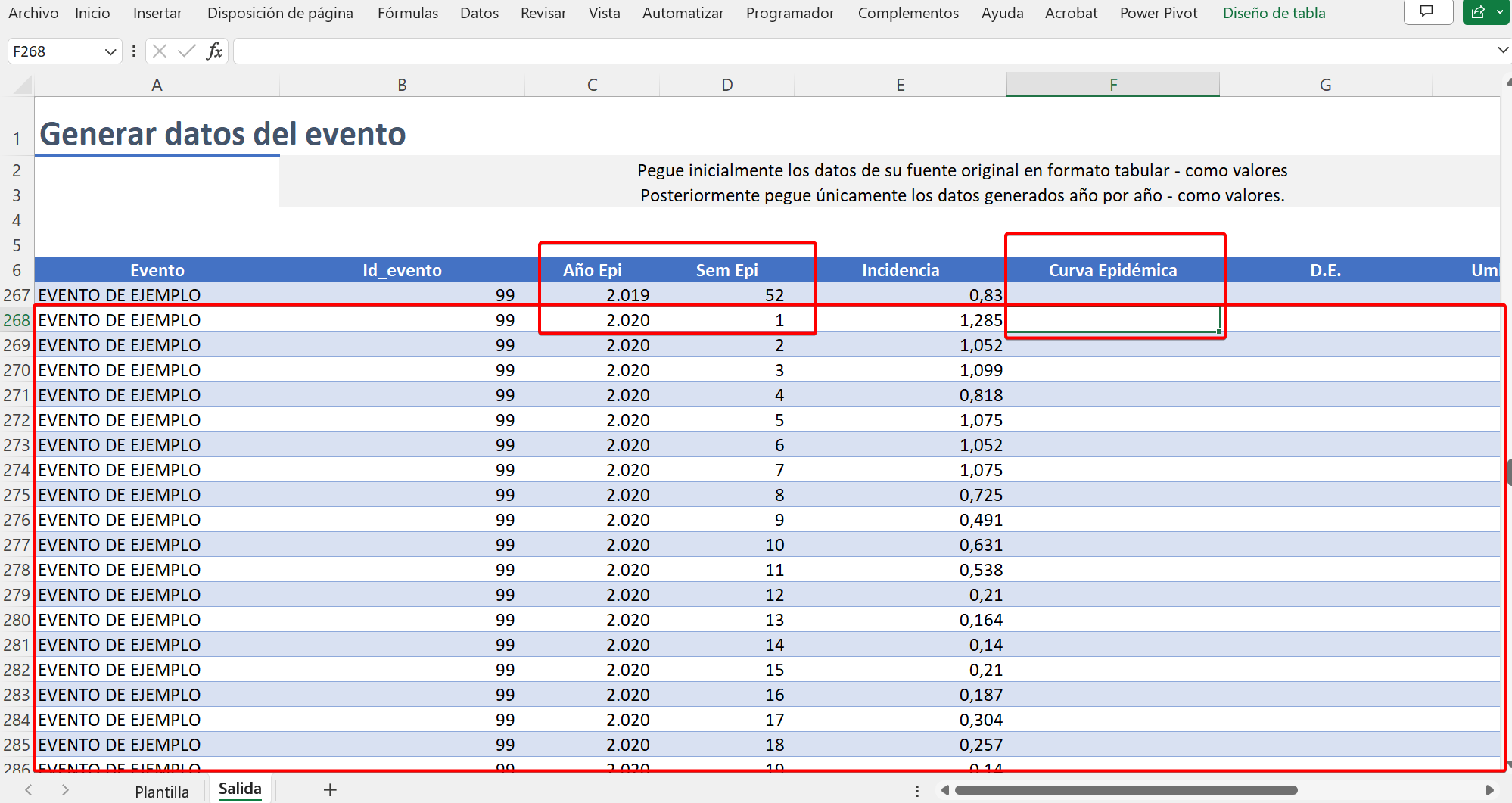1512x803 pixels.
Task: Select row header 268
Action: 17,320
